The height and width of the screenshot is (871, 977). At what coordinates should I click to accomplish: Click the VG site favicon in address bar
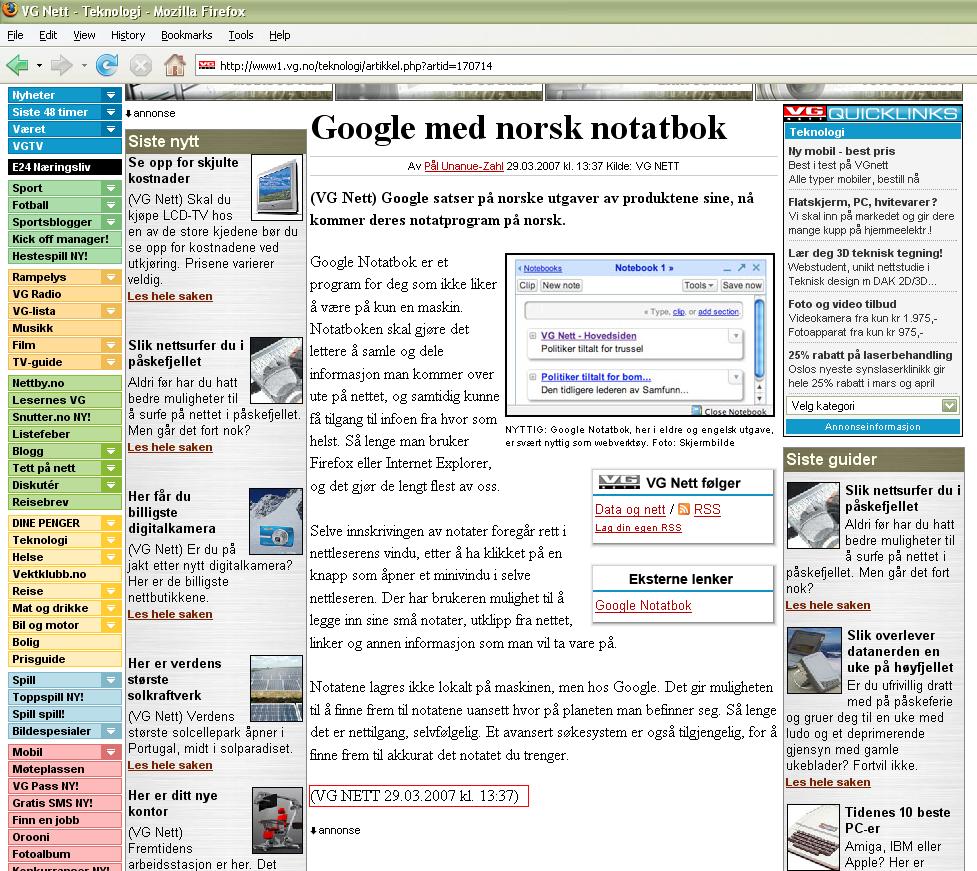point(207,65)
